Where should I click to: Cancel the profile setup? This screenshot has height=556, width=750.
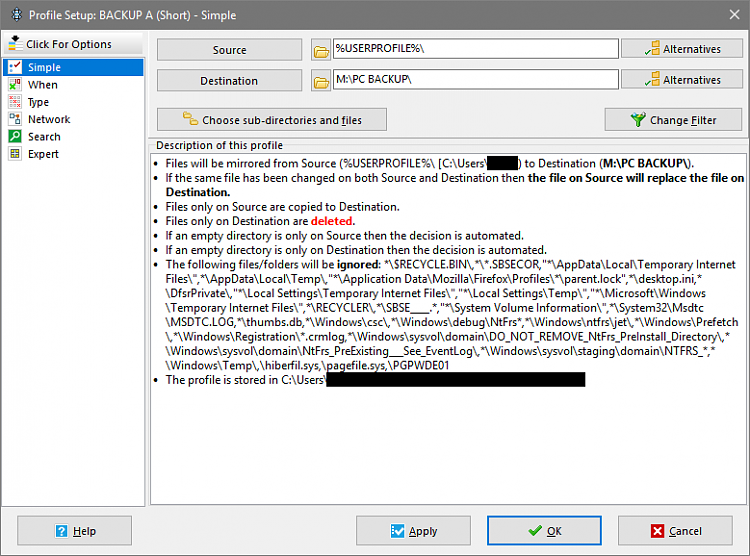click(675, 531)
